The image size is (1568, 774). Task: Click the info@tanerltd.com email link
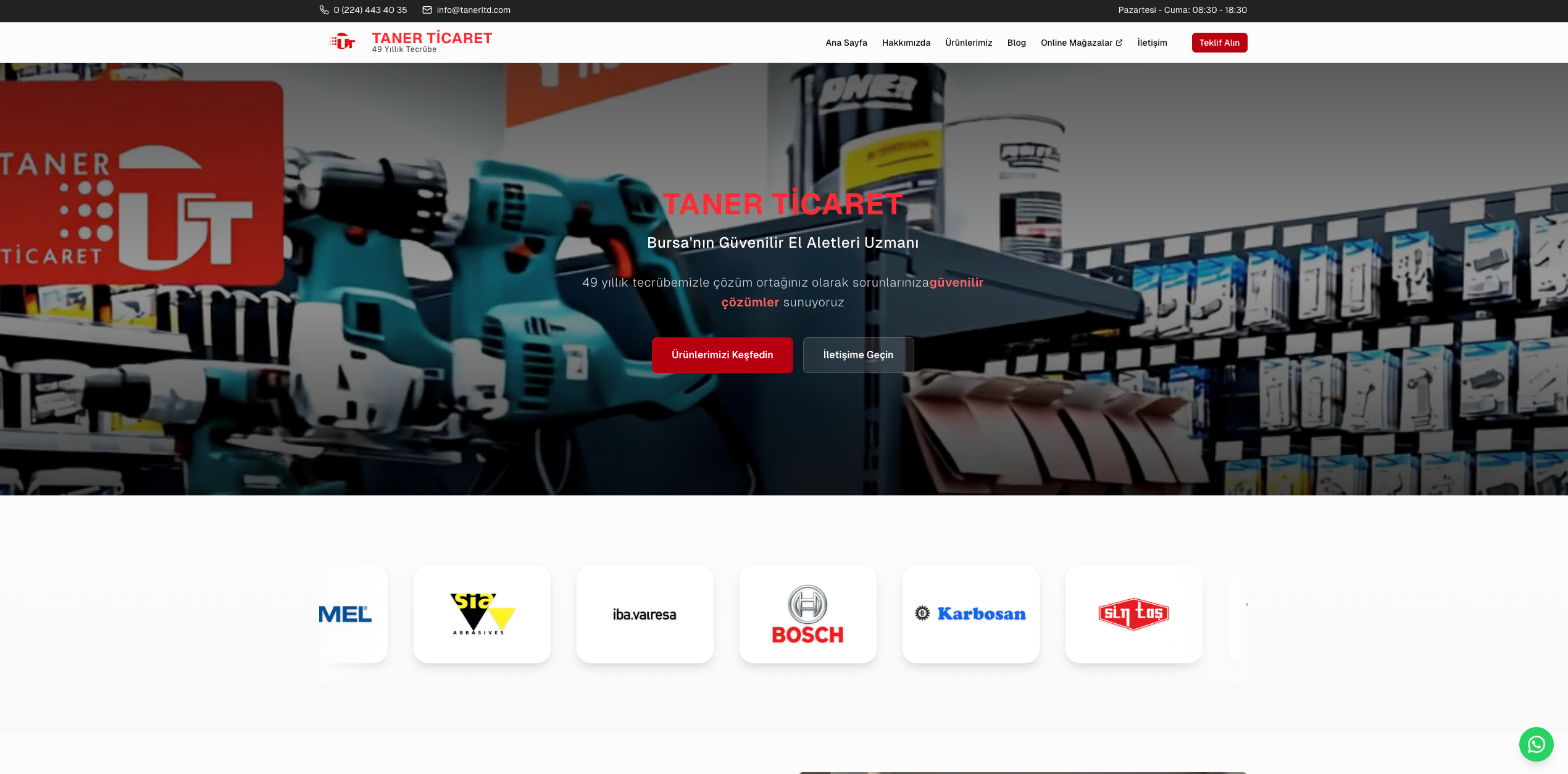tap(473, 10)
